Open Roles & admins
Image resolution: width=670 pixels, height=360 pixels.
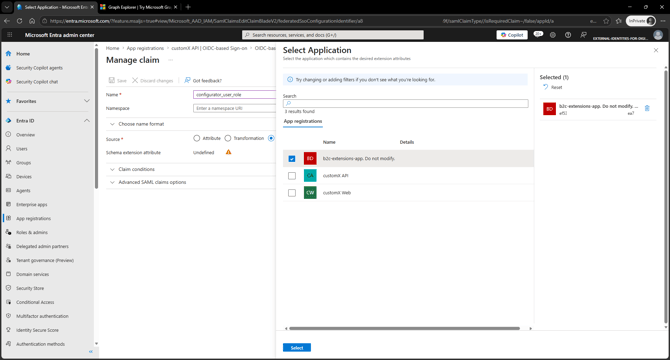click(x=32, y=233)
